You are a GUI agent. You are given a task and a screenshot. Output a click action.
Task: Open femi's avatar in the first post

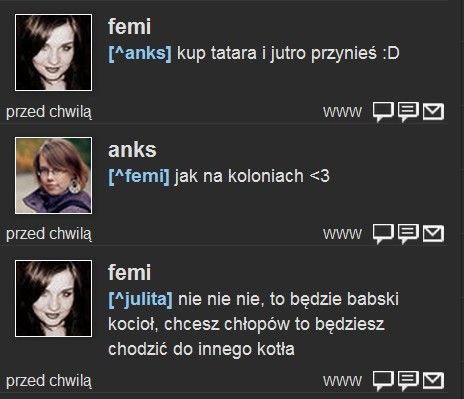(x=53, y=52)
